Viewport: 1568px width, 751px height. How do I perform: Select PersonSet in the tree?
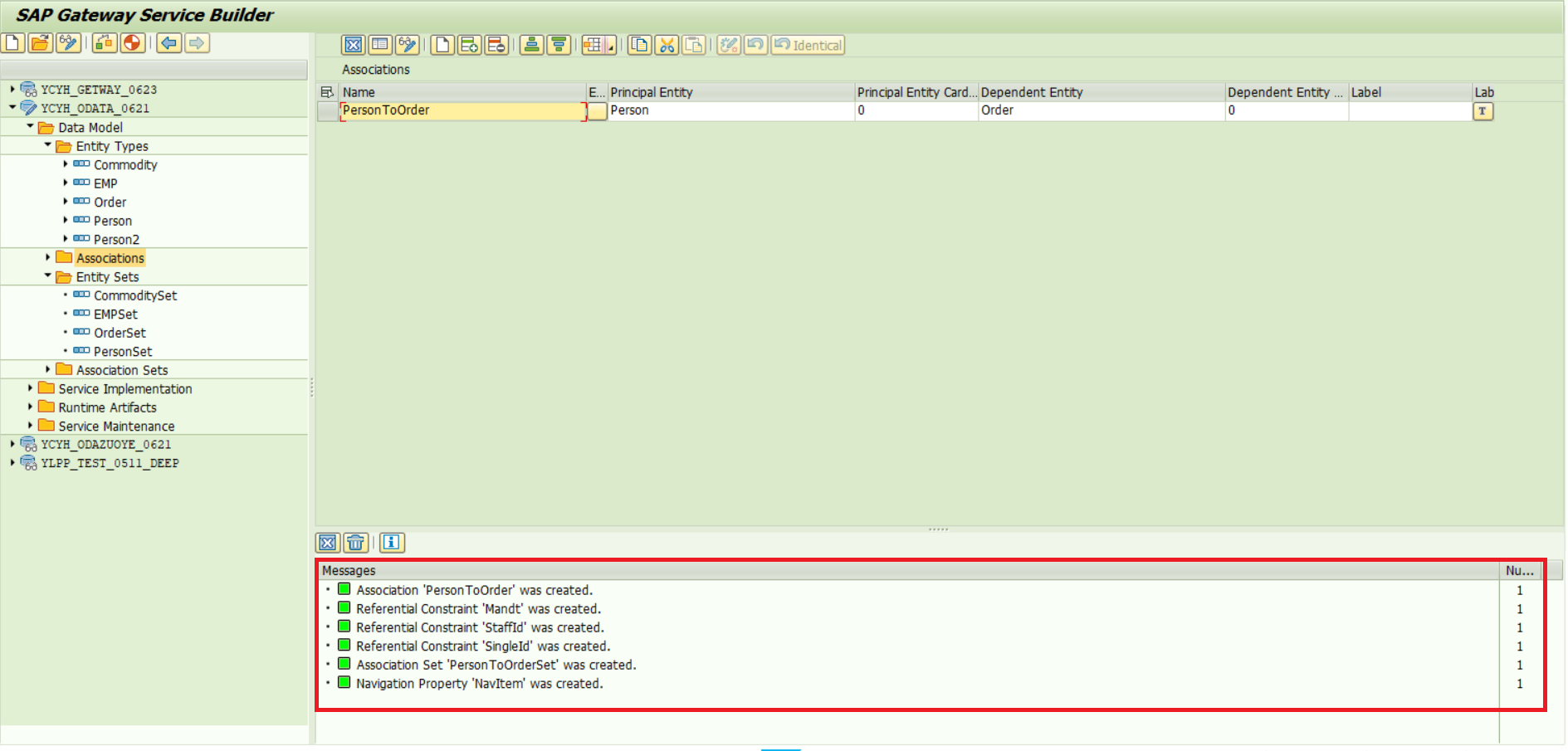pos(123,352)
